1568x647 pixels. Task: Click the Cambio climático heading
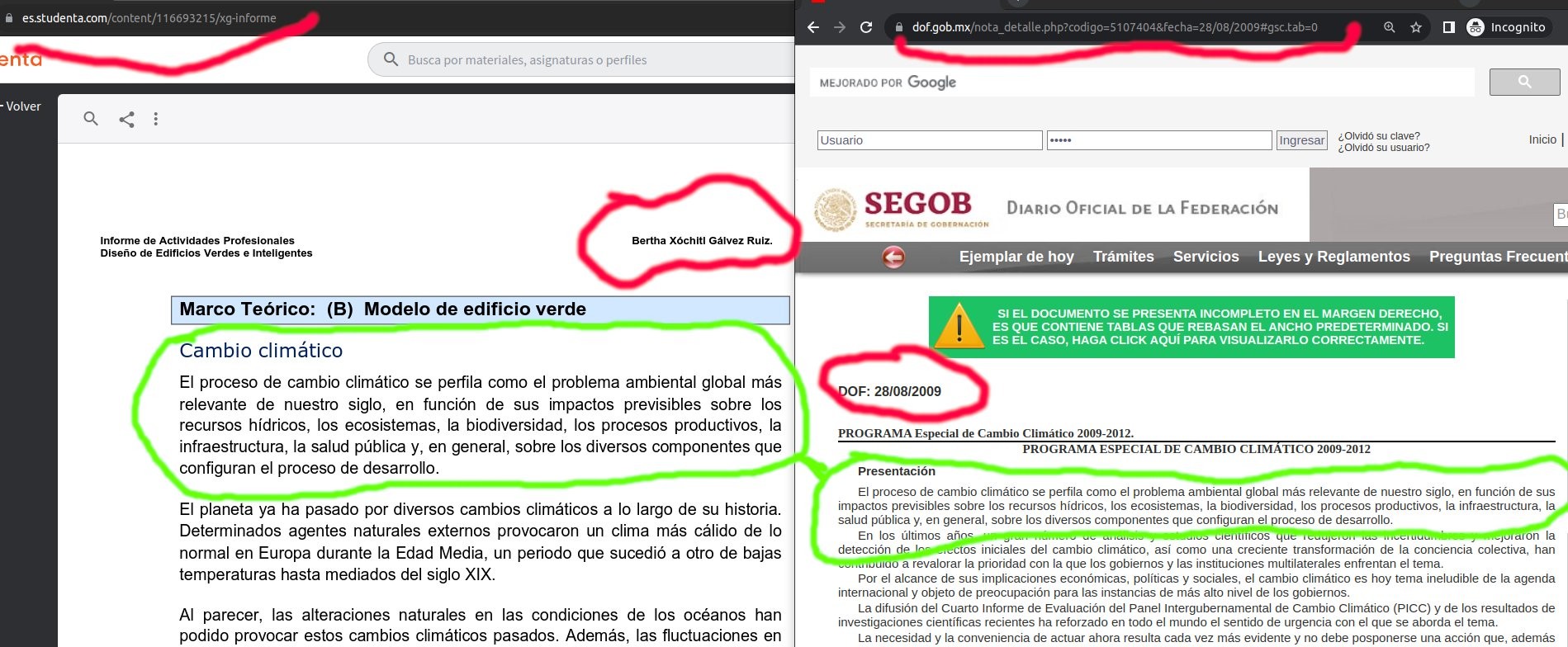click(x=261, y=350)
